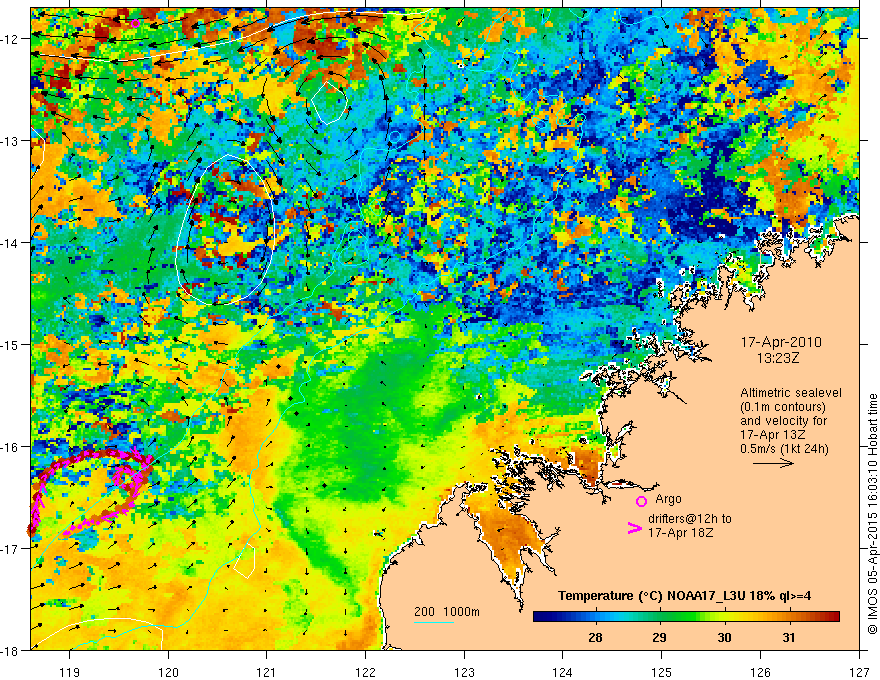
Task: Click the longitude axis label 125
Action: point(662,672)
